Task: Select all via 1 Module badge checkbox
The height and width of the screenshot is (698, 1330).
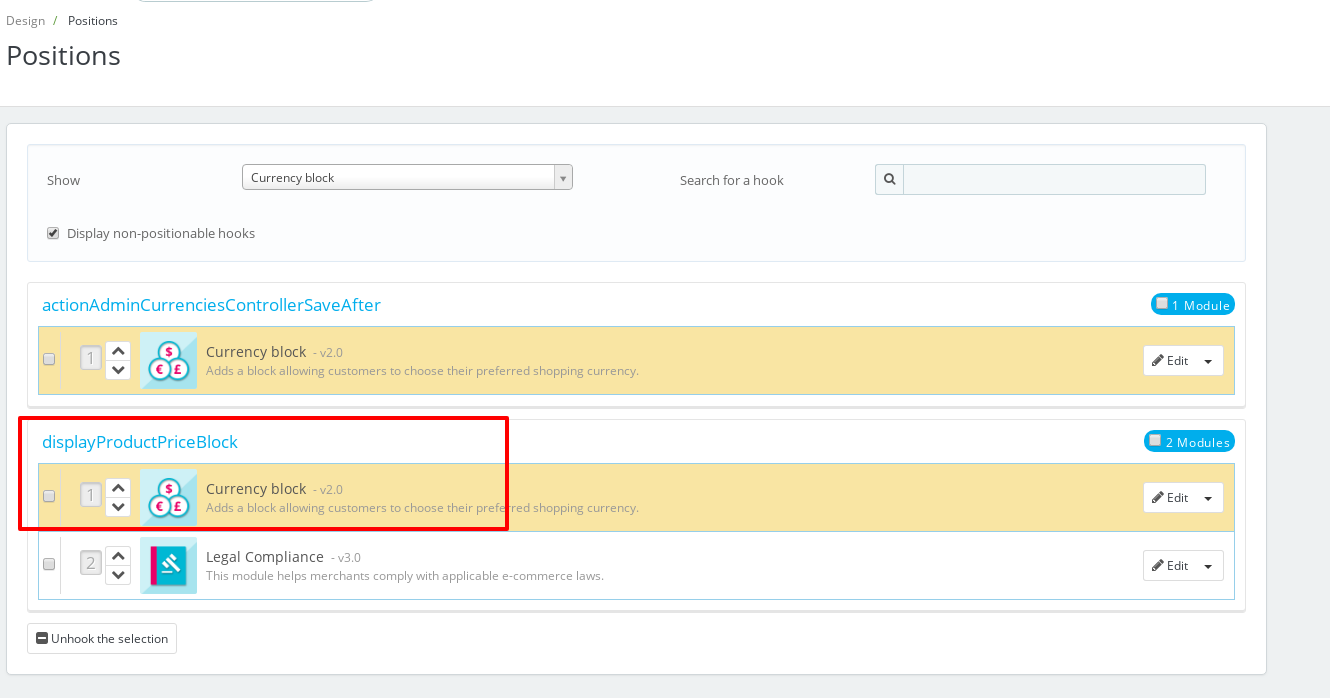Action: [1162, 303]
